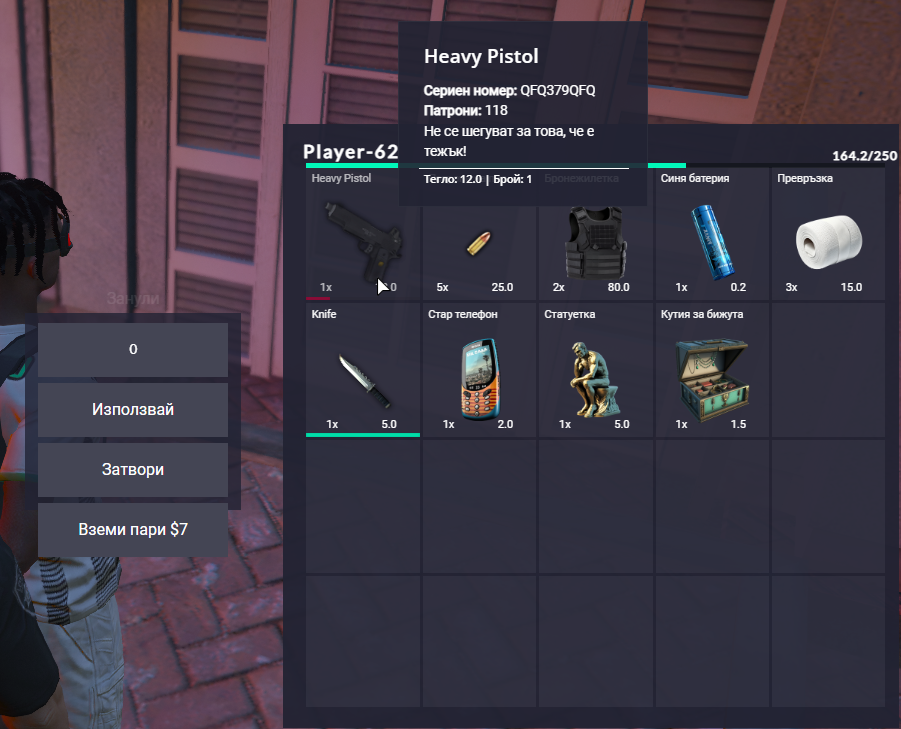Click the empty slot beside jewelry box
Viewport: 901px width, 729px height.
coord(828,371)
